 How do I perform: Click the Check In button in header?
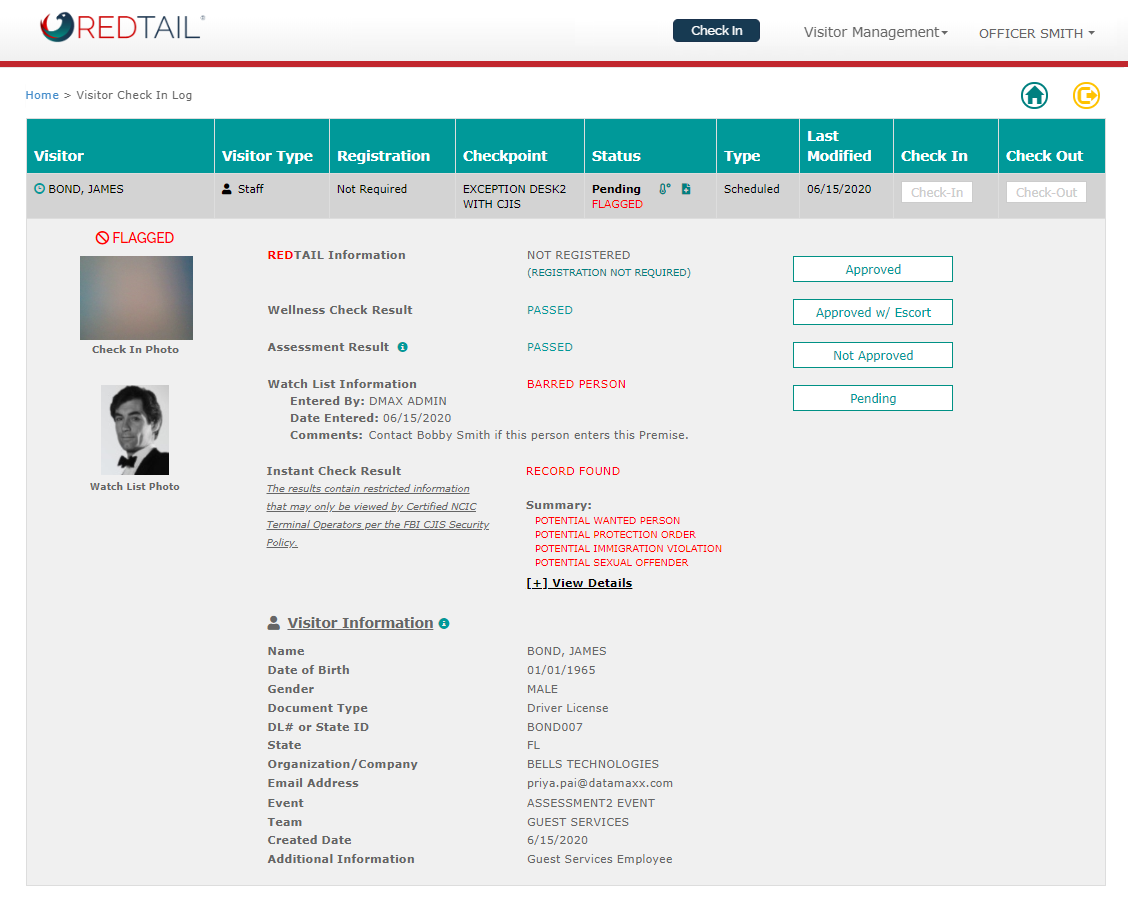tap(717, 31)
